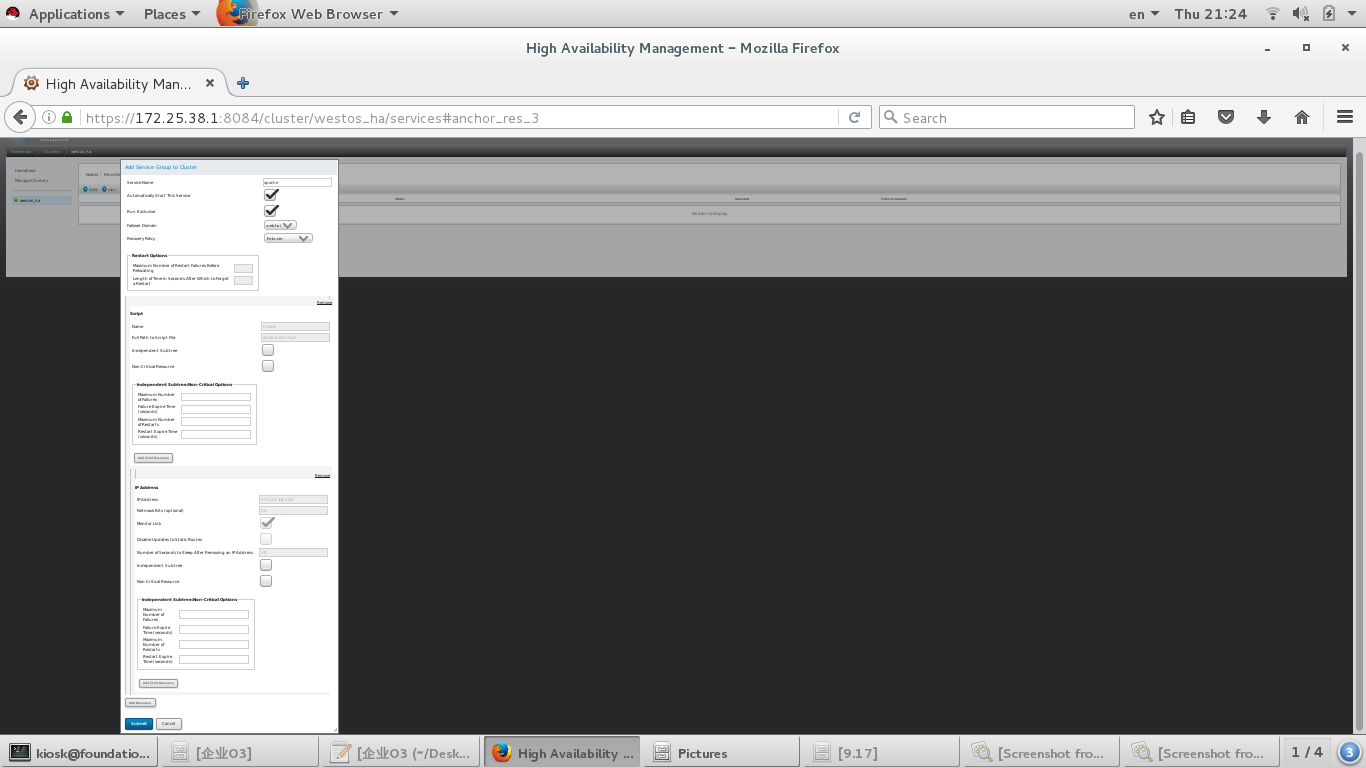Open the battery status indicator

(x=1329, y=14)
